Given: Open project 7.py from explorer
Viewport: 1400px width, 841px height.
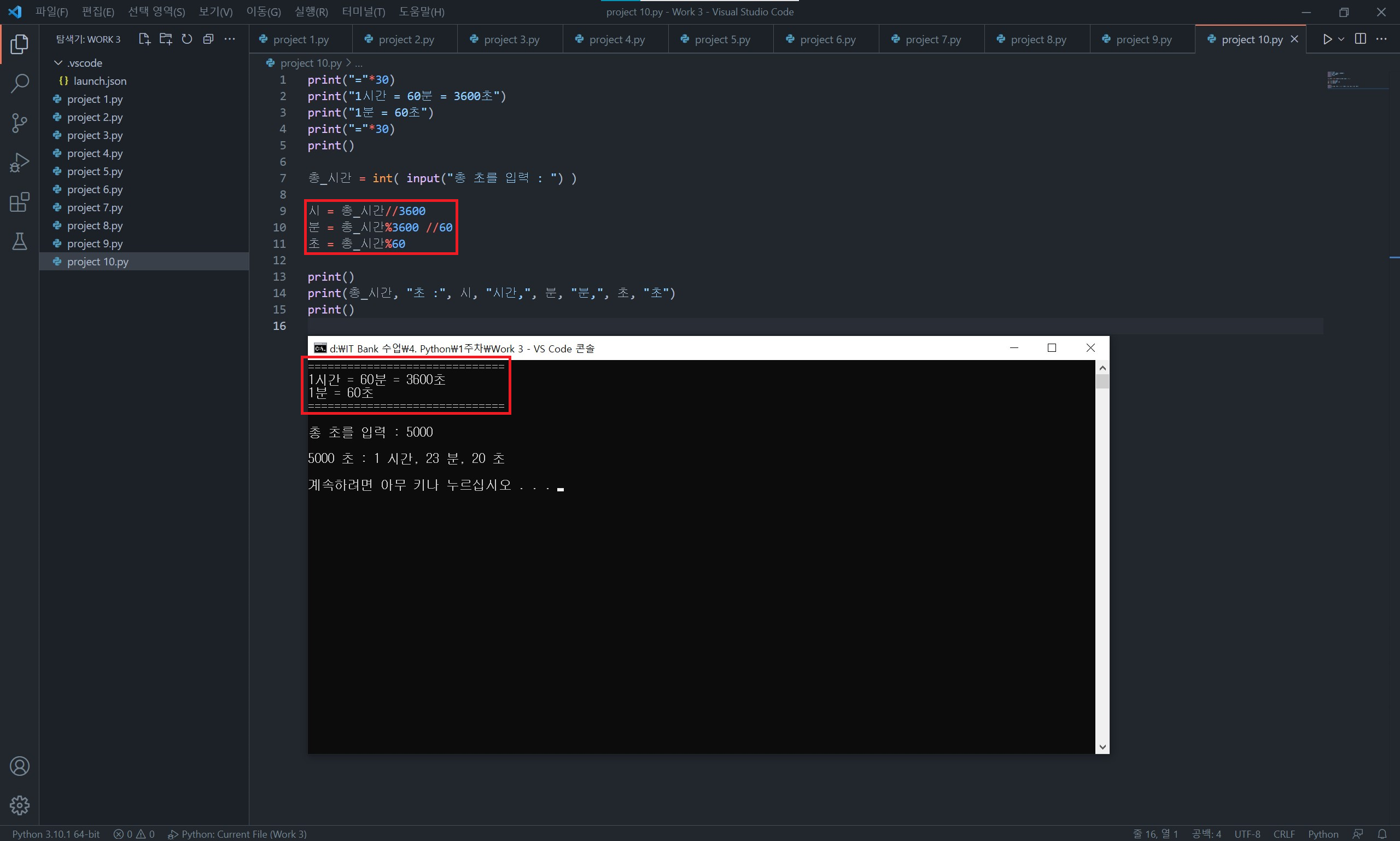Looking at the screenshot, I should pyautogui.click(x=95, y=207).
